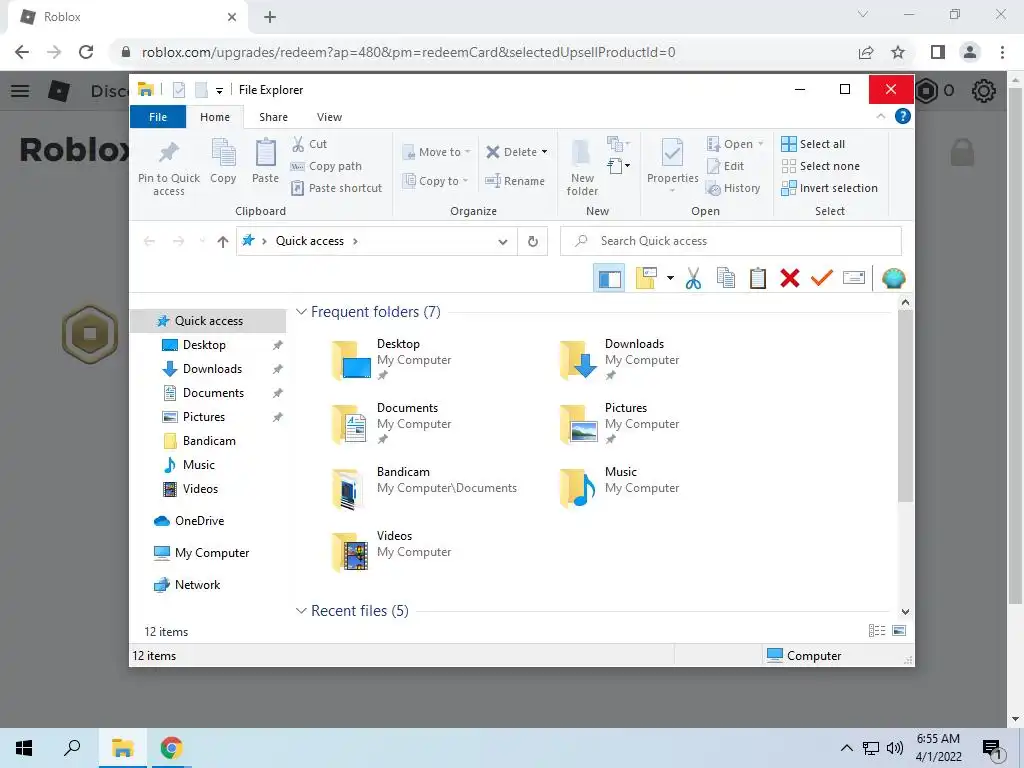The height and width of the screenshot is (768, 1024).
Task: Select Pictures folder in Frequent folders
Action: [619, 423]
